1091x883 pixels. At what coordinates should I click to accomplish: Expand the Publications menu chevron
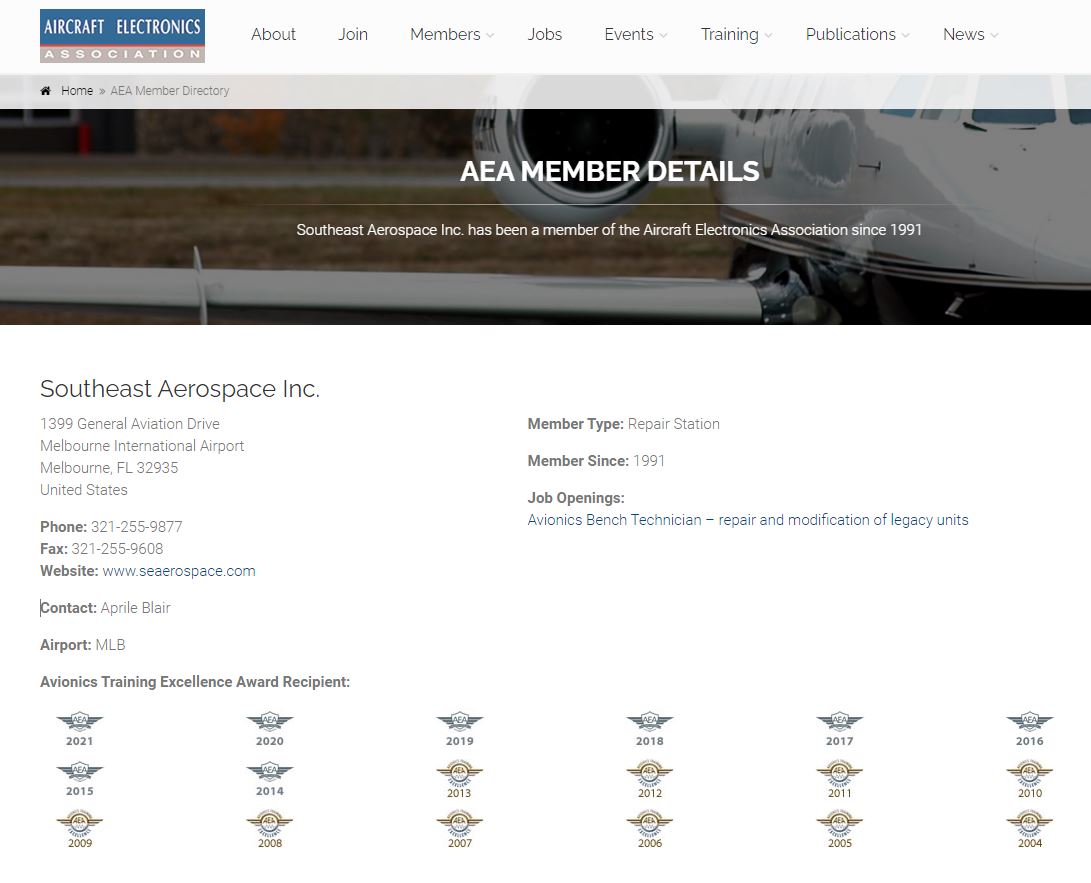click(x=905, y=35)
